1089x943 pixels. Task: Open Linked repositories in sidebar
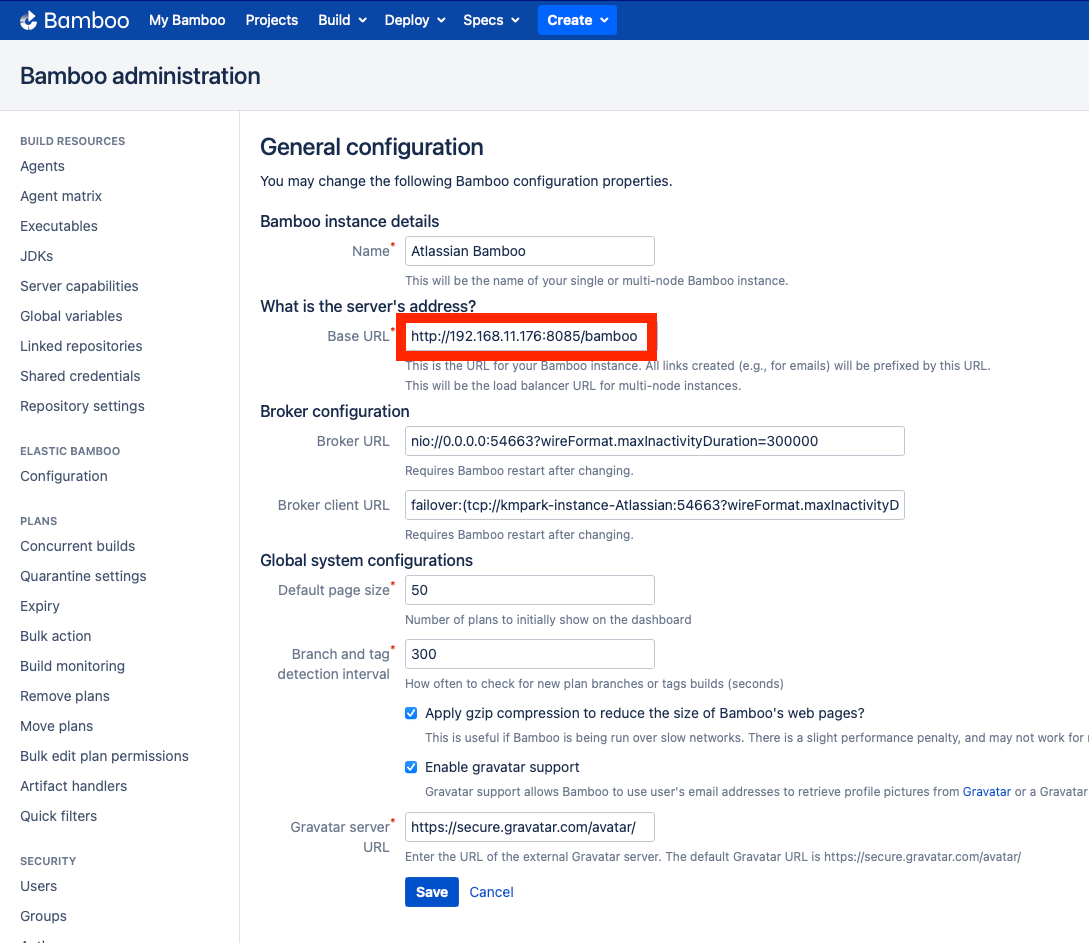81,346
